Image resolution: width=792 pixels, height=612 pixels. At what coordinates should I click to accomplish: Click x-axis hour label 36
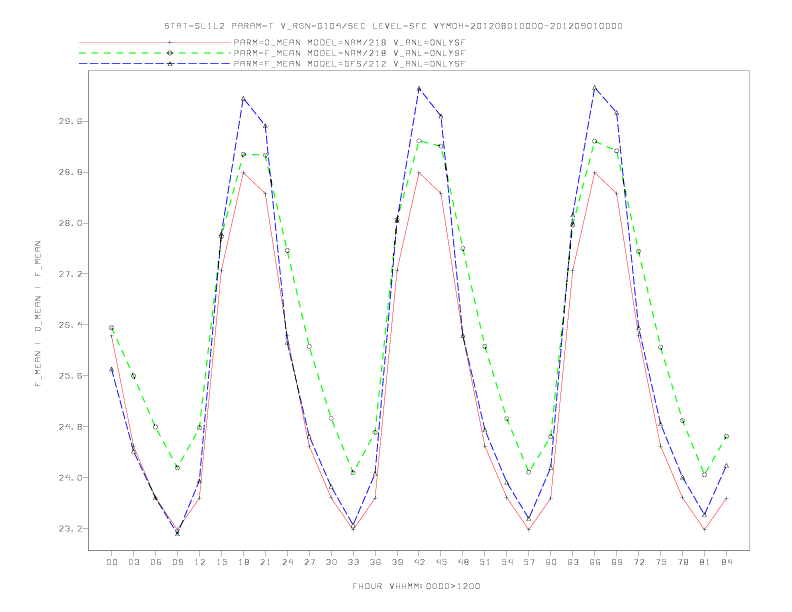[375, 562]
